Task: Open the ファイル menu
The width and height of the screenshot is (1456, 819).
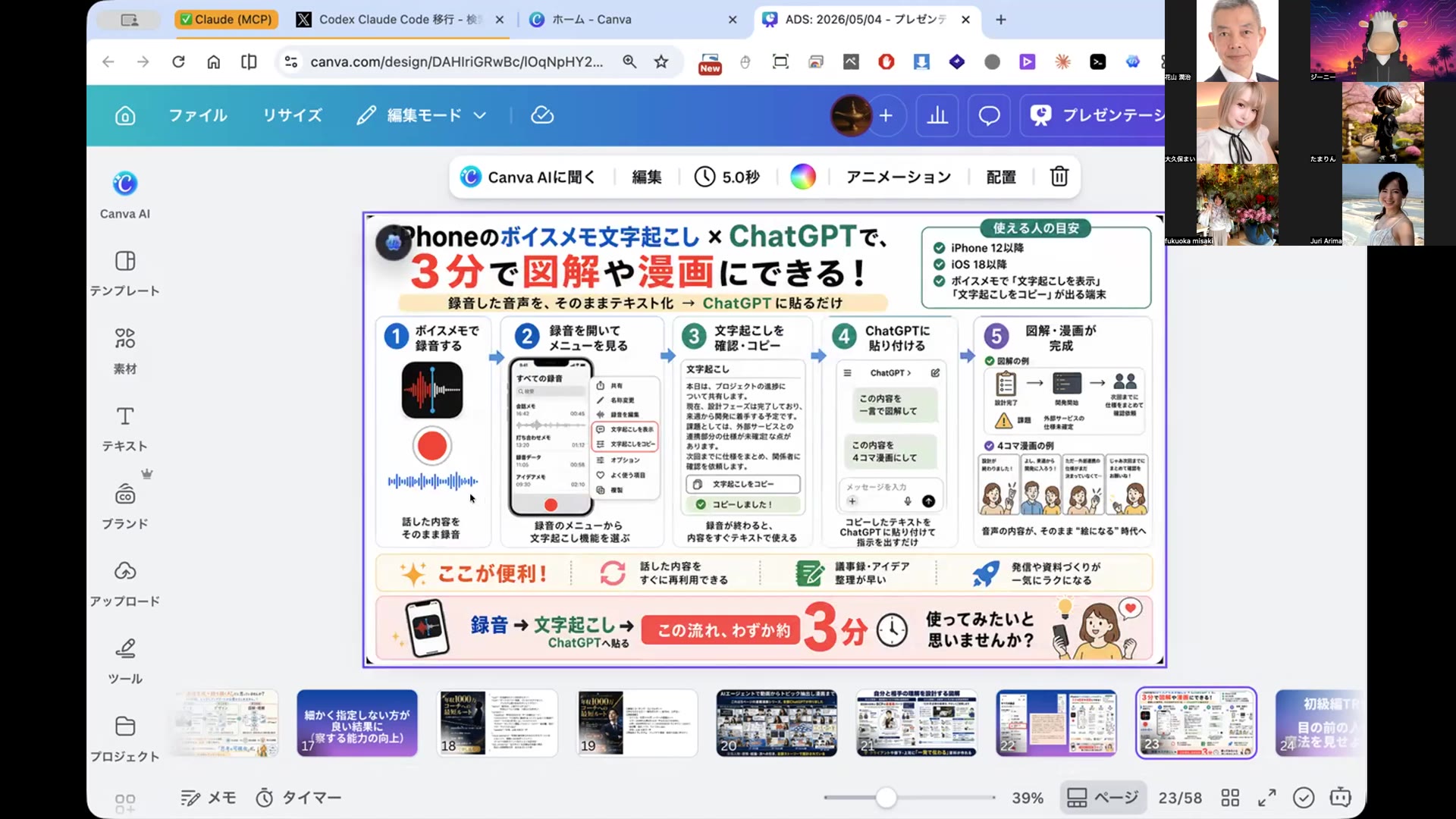Action: (198, 115)
